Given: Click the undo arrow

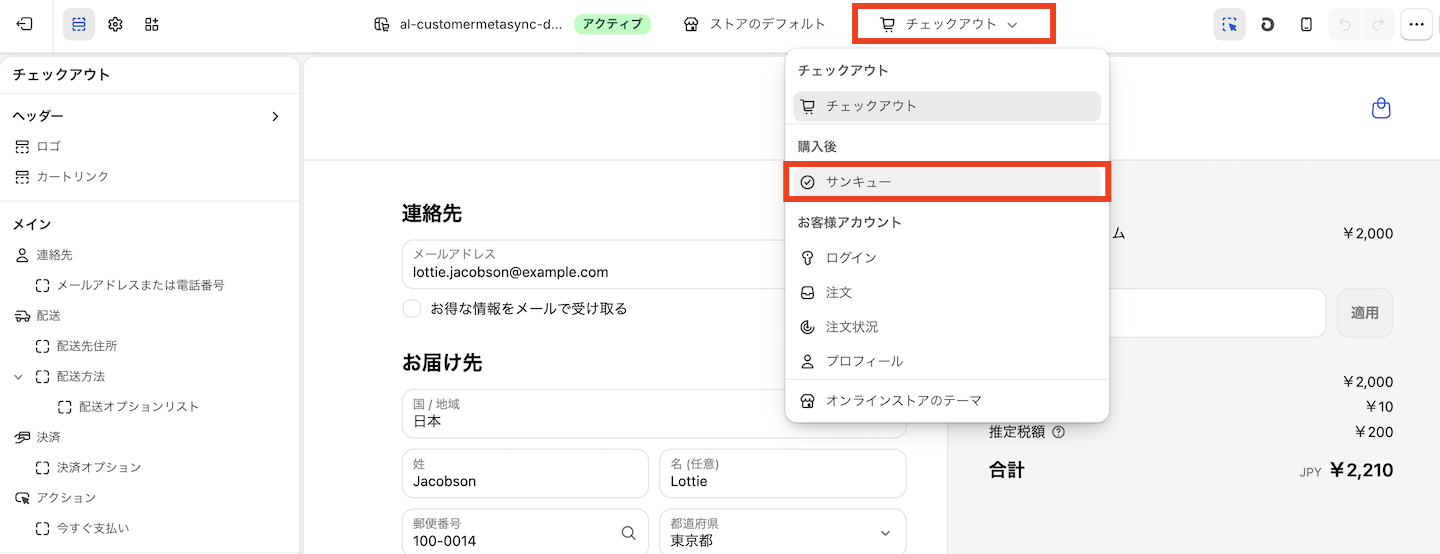Looking at the screenshot, I should (x=1345, y=24).
